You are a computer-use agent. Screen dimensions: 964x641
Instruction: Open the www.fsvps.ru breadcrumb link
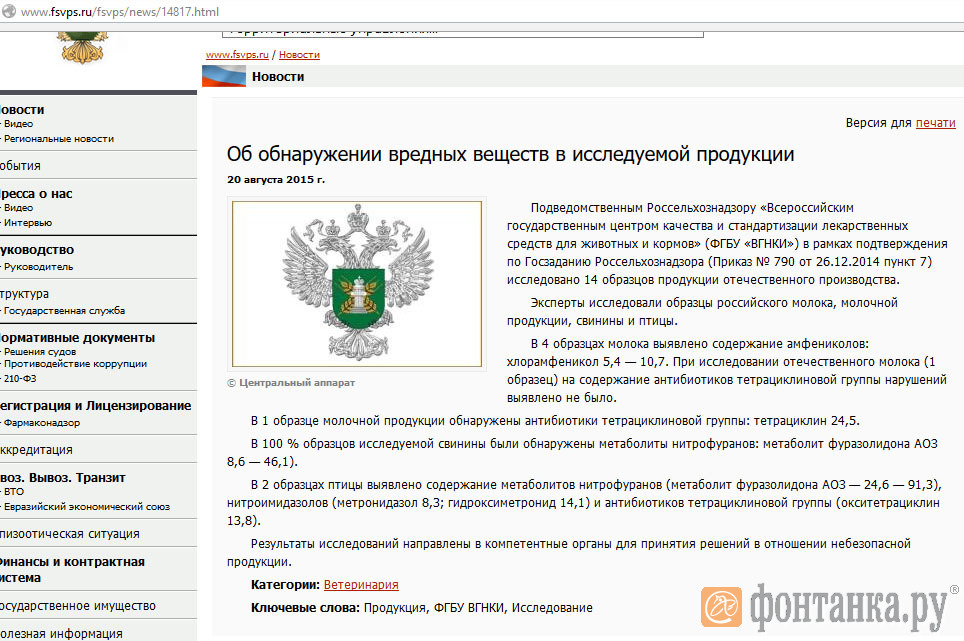pyautogui.click(x=237, y=55)
